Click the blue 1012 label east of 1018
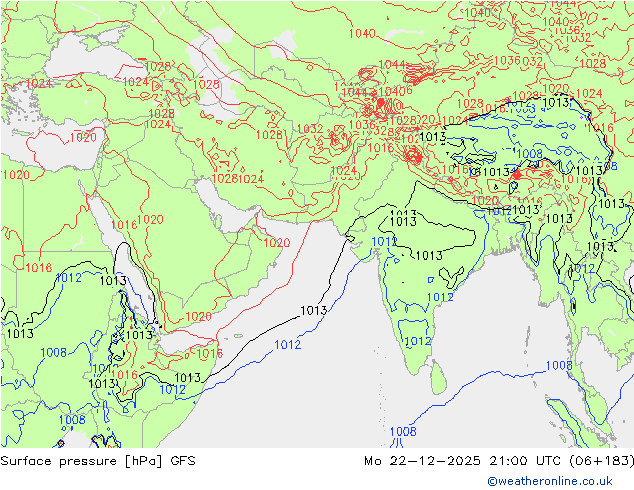The height and width of the screenshot is (490, 634). pos(68,278)
